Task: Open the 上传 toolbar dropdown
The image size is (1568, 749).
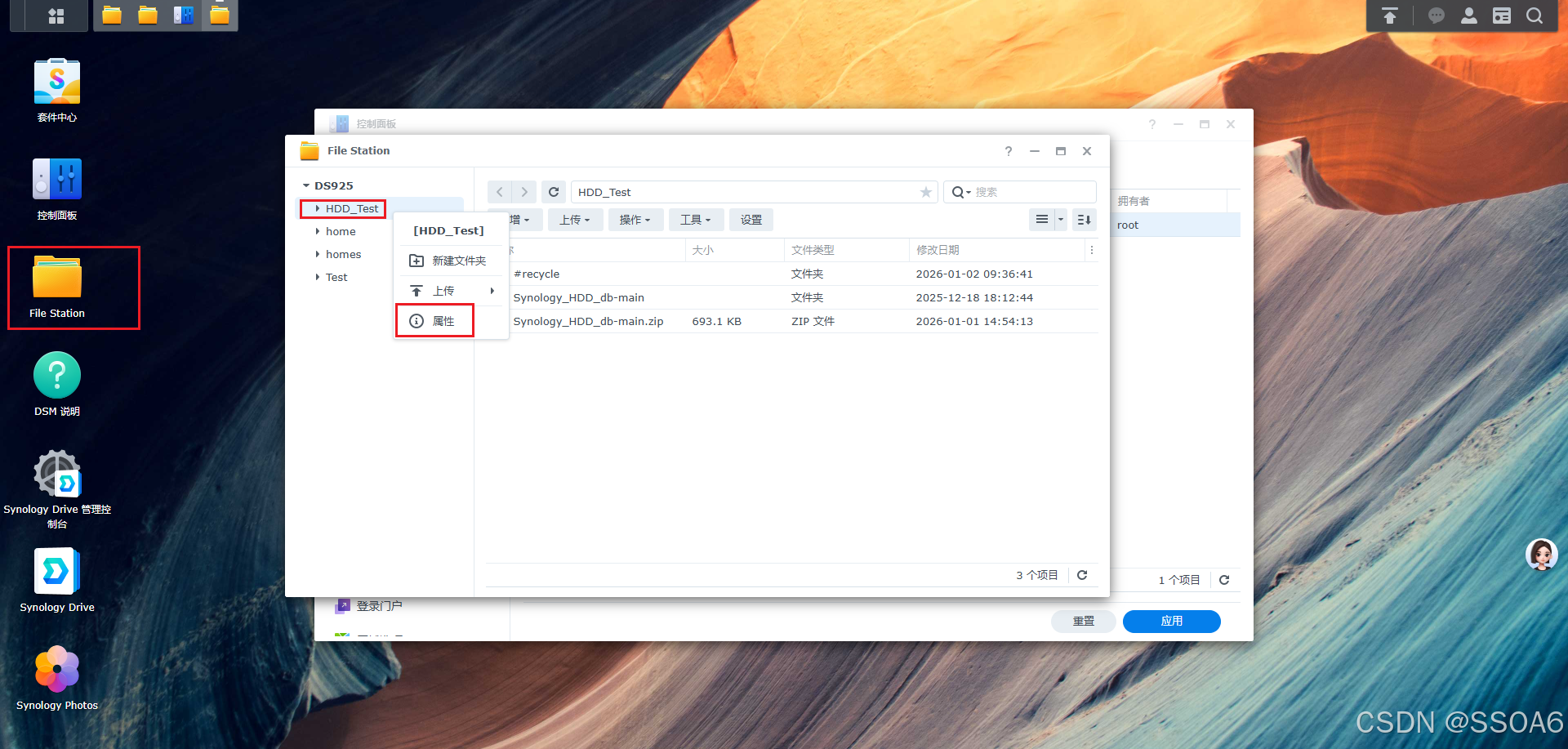Action: 575,220
